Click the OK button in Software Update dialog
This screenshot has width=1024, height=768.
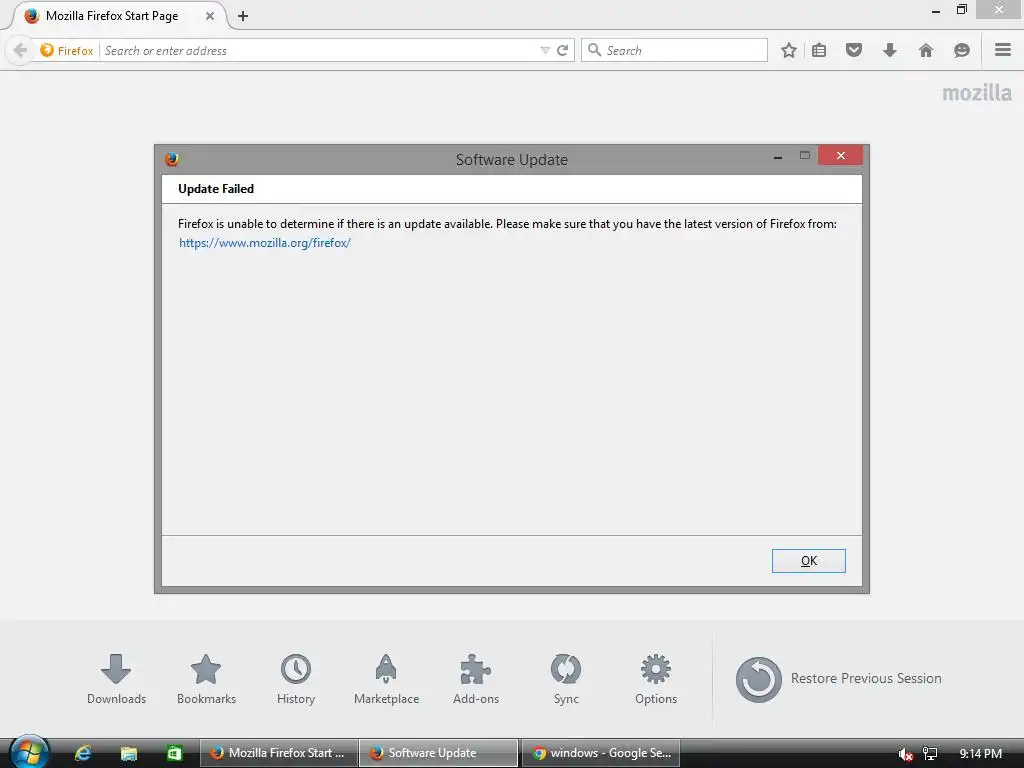pyautogui.click(x=808, y=561)
